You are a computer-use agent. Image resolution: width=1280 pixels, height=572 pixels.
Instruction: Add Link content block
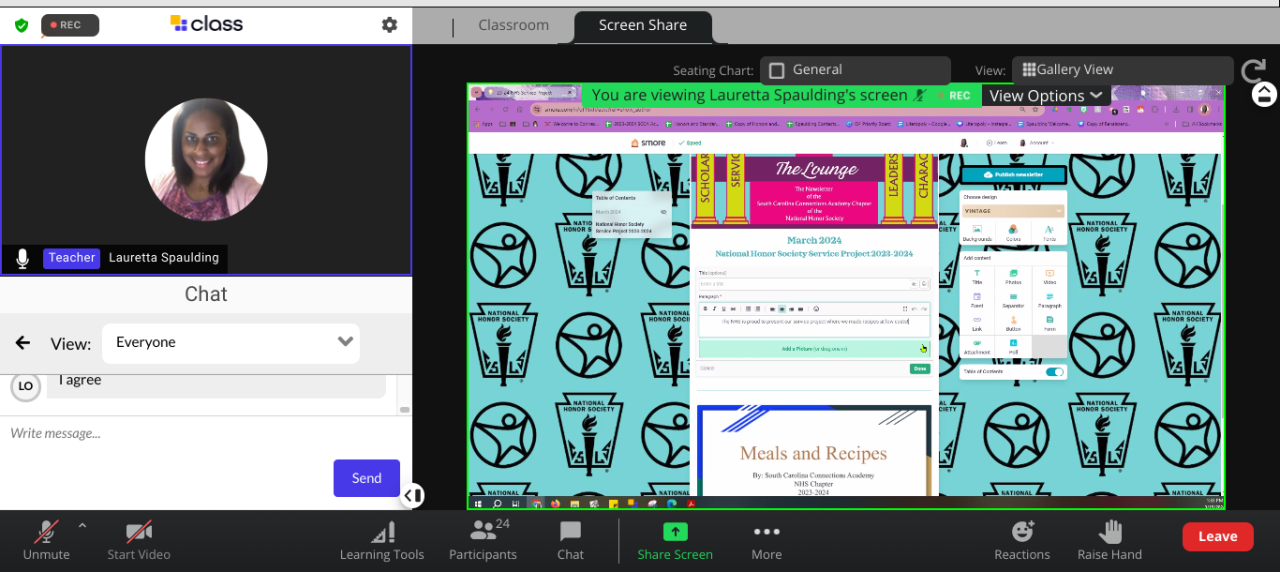[x=977, y=323]
